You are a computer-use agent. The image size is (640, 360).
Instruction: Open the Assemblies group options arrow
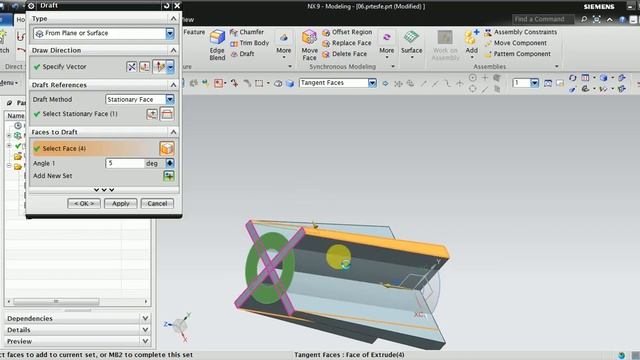pyautogui.click(x=556, y=67)
